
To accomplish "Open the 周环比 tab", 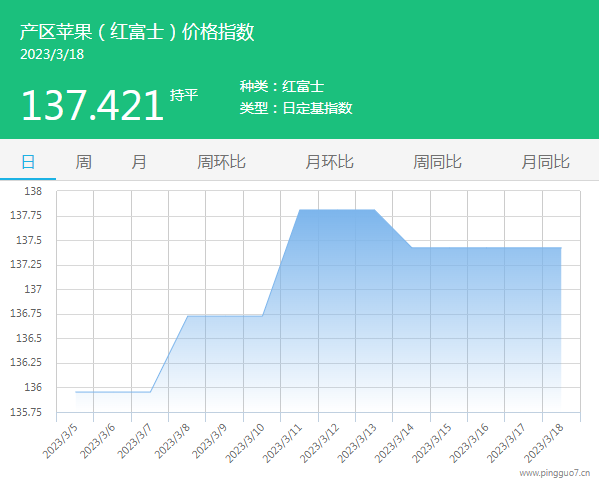I will 221,162.
